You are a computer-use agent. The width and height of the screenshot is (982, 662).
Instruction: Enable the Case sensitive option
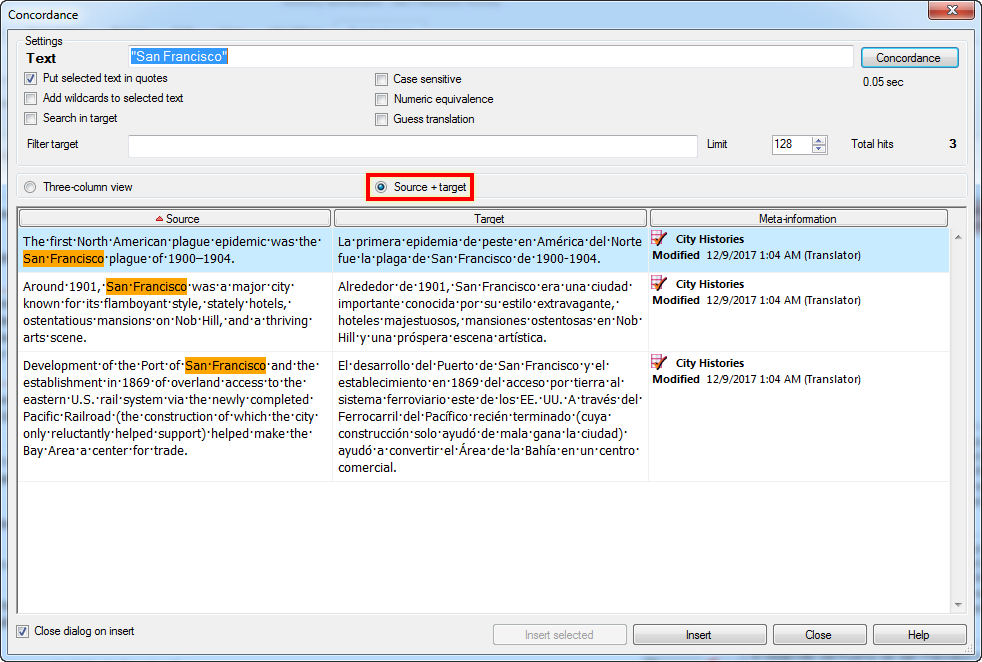(x=381, y=79)
